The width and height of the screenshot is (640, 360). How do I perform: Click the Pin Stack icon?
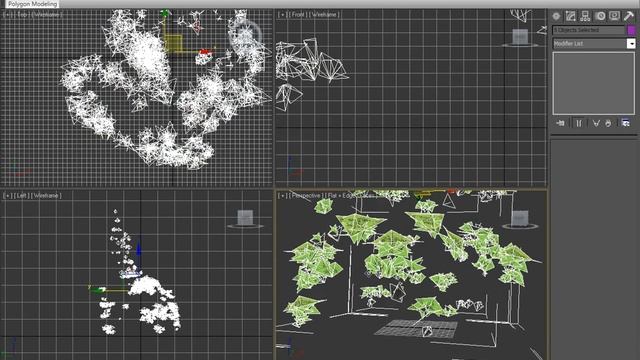click(x=561, y=123)
